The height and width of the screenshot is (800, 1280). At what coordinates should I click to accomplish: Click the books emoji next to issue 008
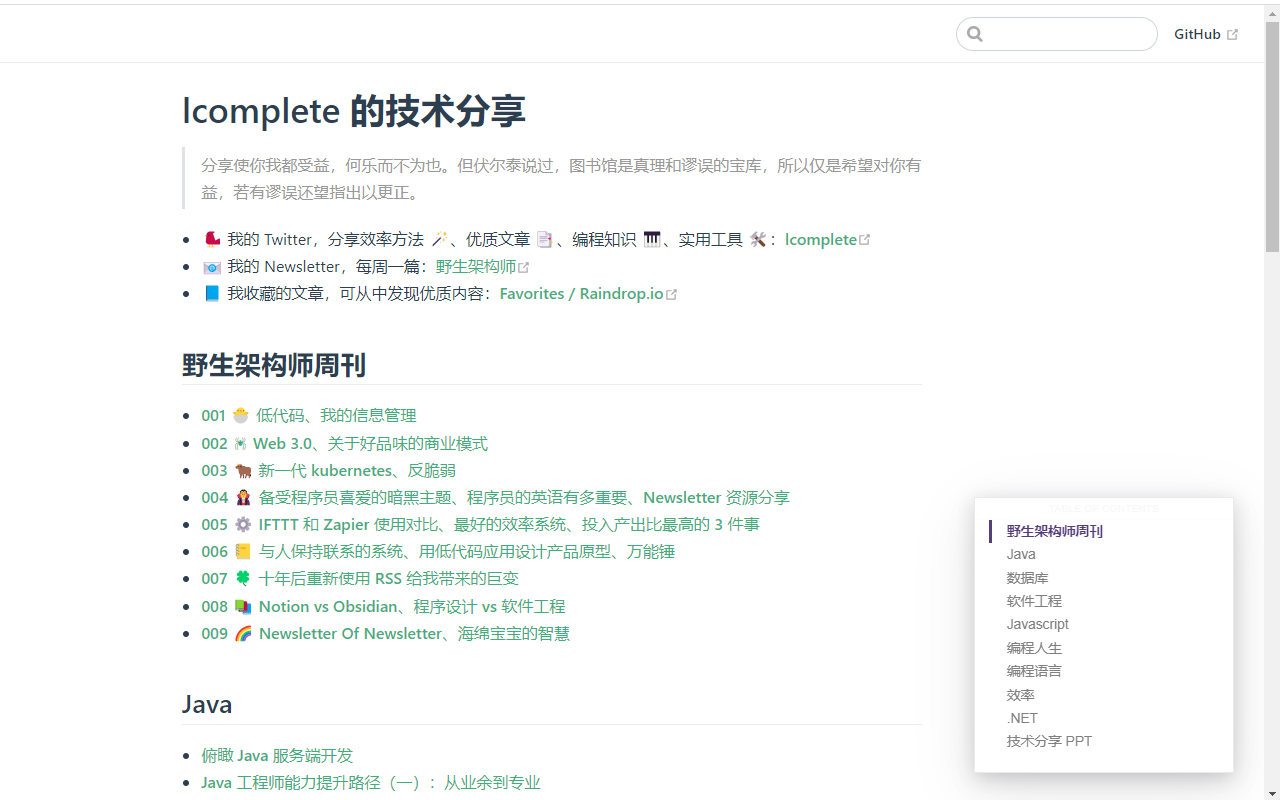coord(243,606)
